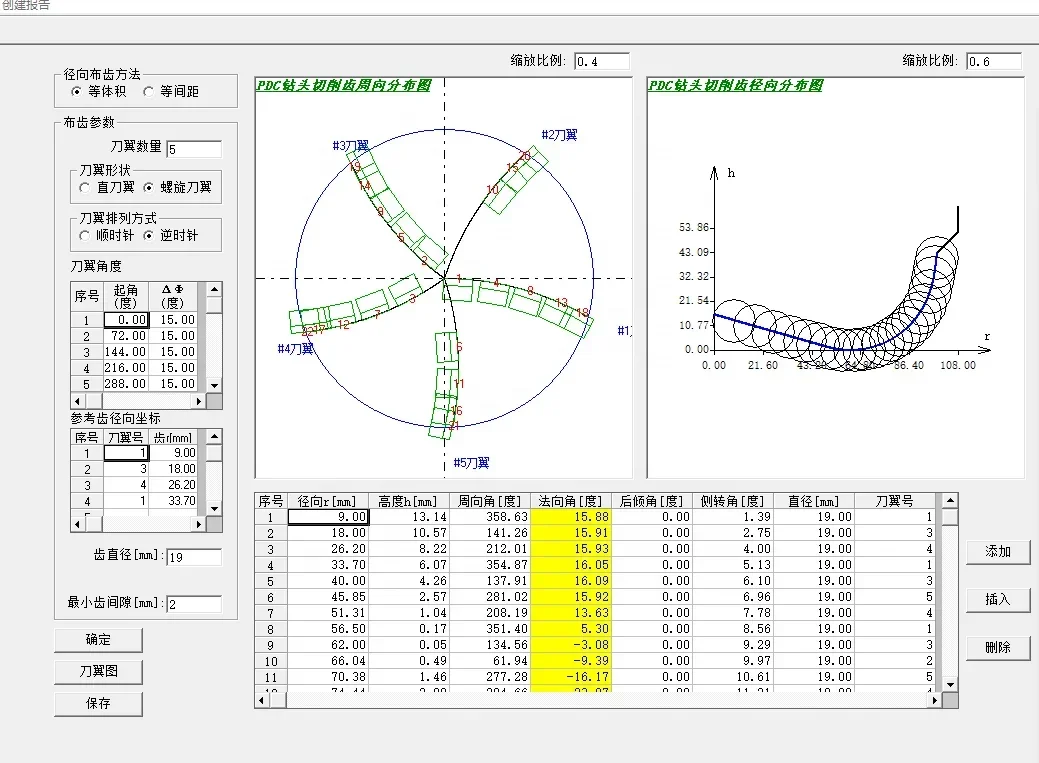Select the reference tooth cell 26.20
Viewport: 1039px width, 763px height.
(x=174, y=485)
